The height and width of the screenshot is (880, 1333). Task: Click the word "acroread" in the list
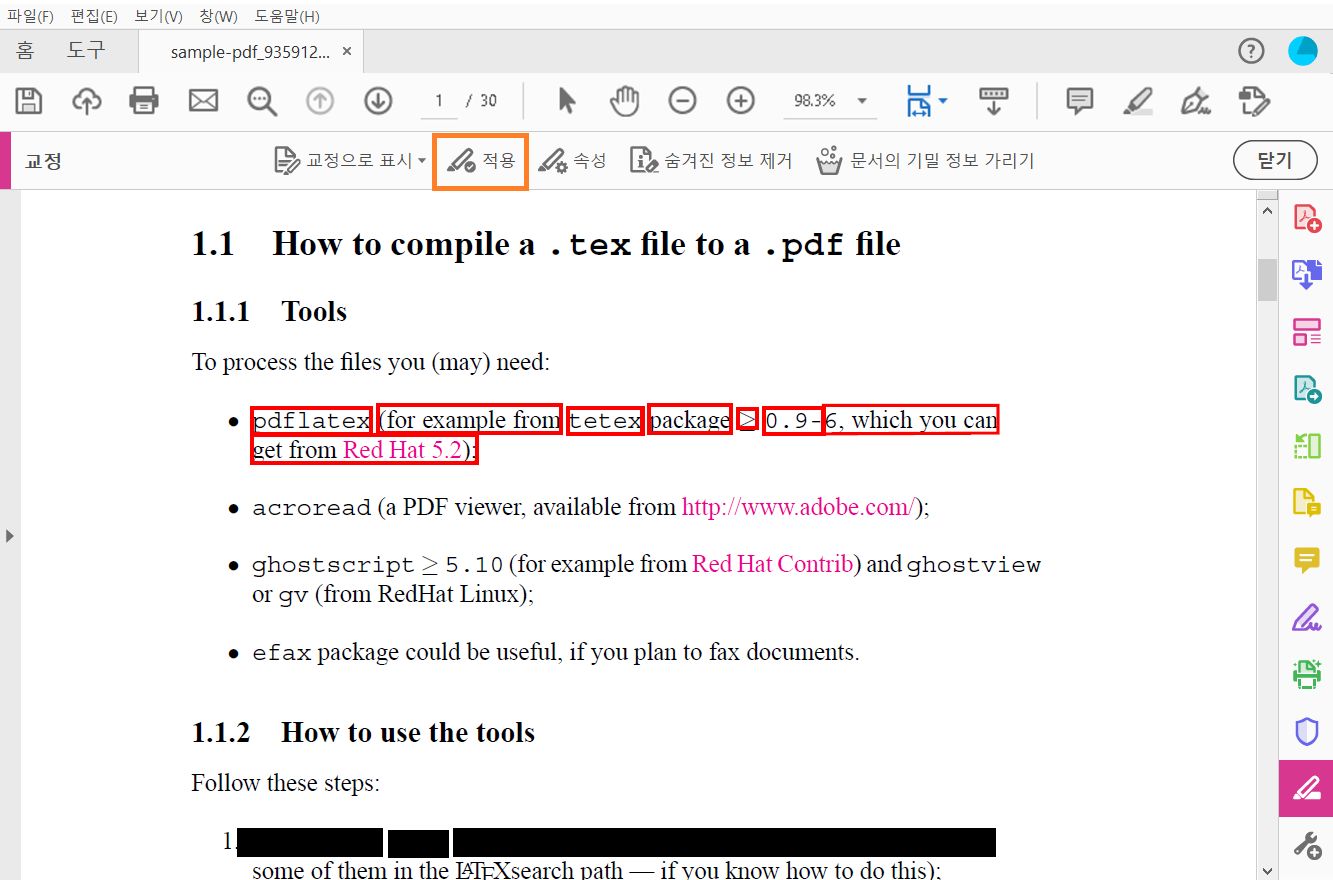point(311,508)
